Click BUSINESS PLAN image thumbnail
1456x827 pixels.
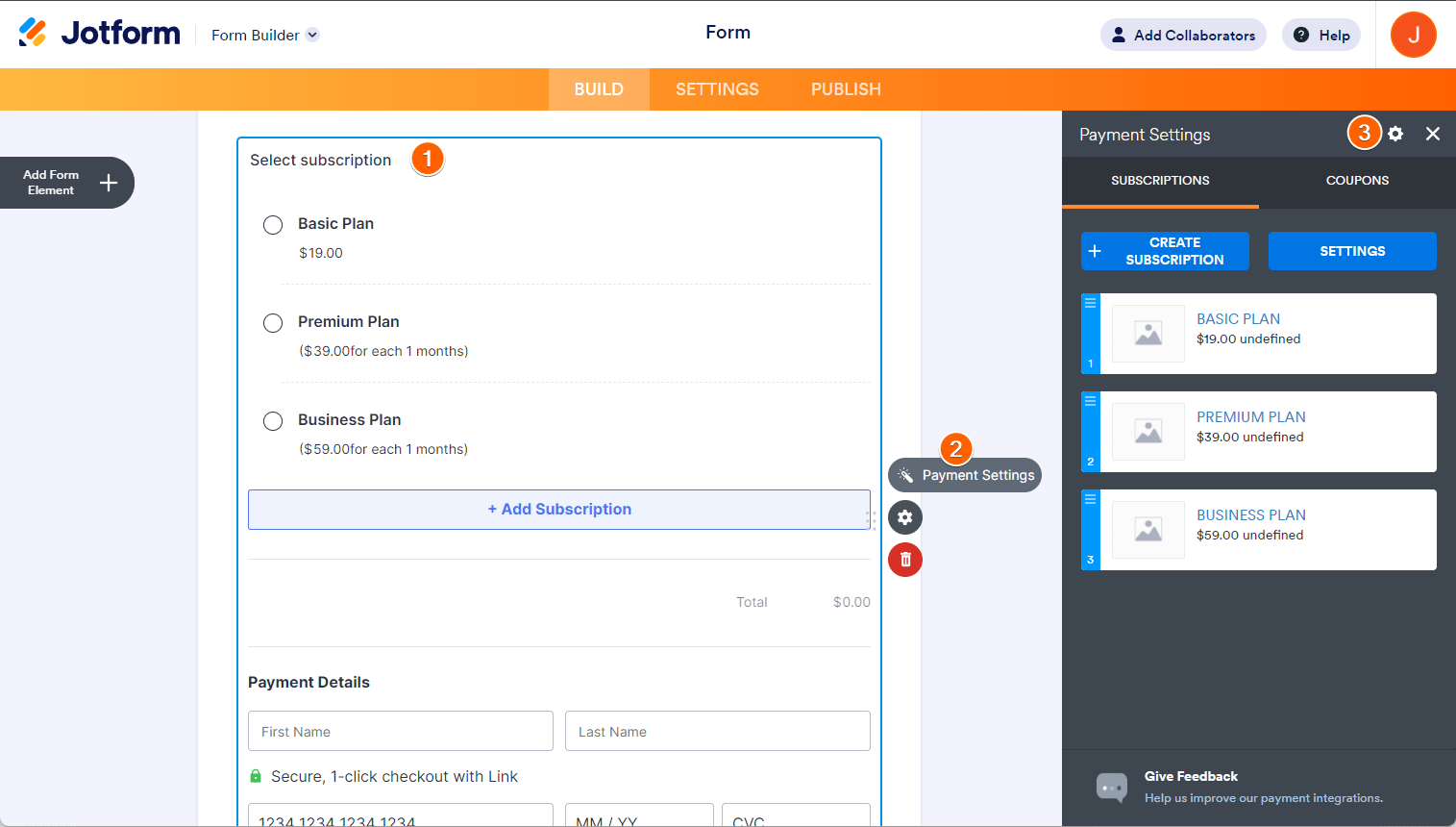point(1148,530)
